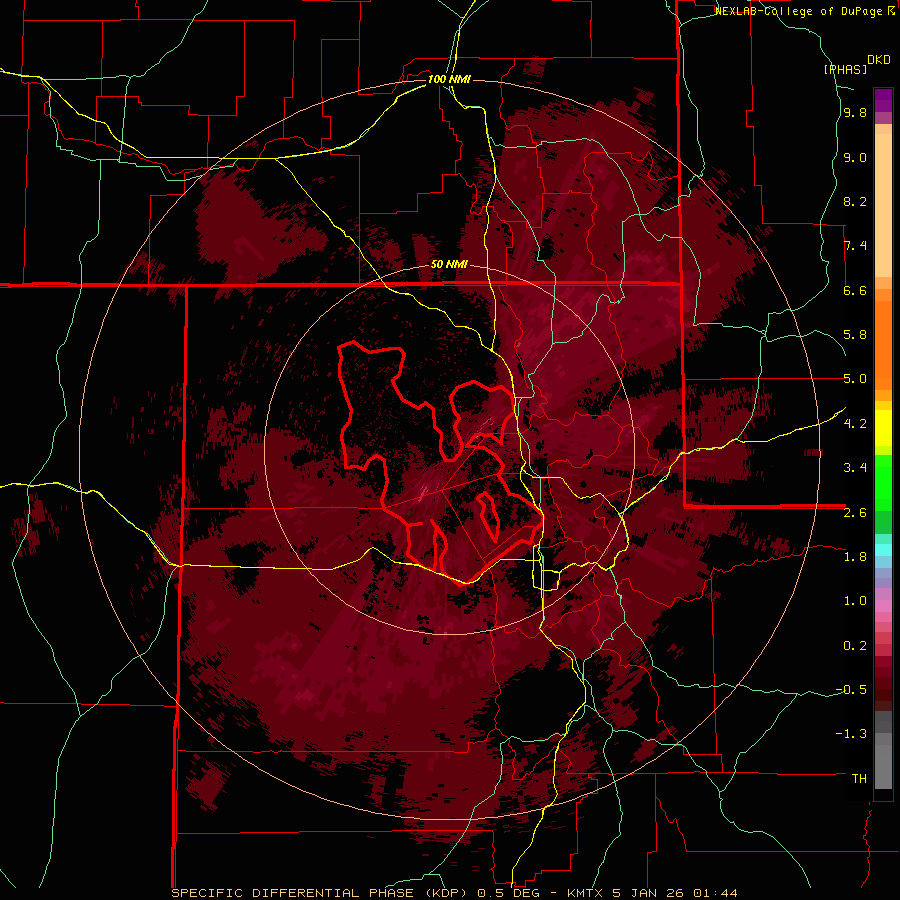Viewport: 900px width, 900px height.
Task: Click the 3.4 legend value
Action: point(855,468)
